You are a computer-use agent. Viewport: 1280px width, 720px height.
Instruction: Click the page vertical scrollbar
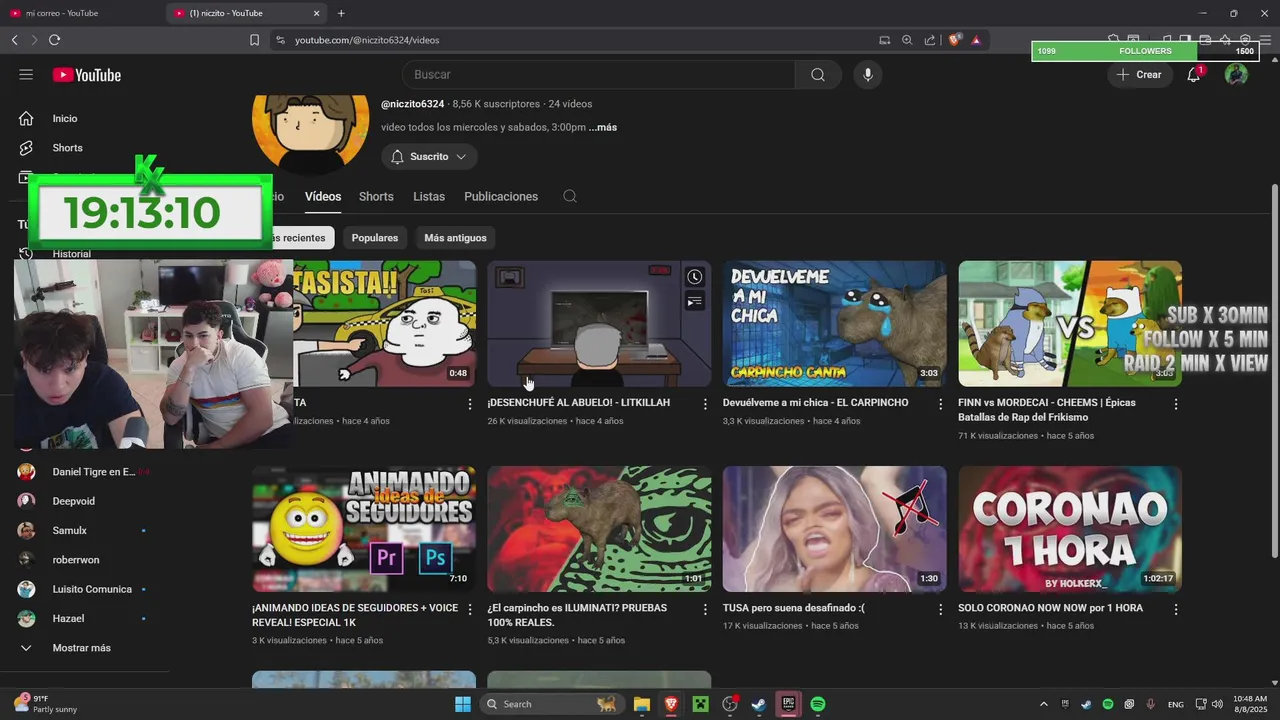pos(1274,370)
